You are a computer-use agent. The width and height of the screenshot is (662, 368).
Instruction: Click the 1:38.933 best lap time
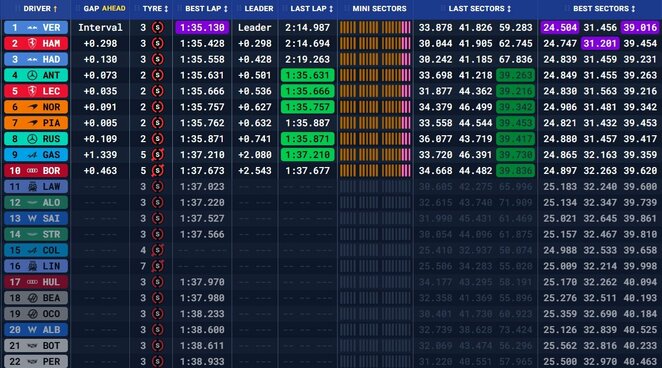pyautogui.click(x=202, y=362)
